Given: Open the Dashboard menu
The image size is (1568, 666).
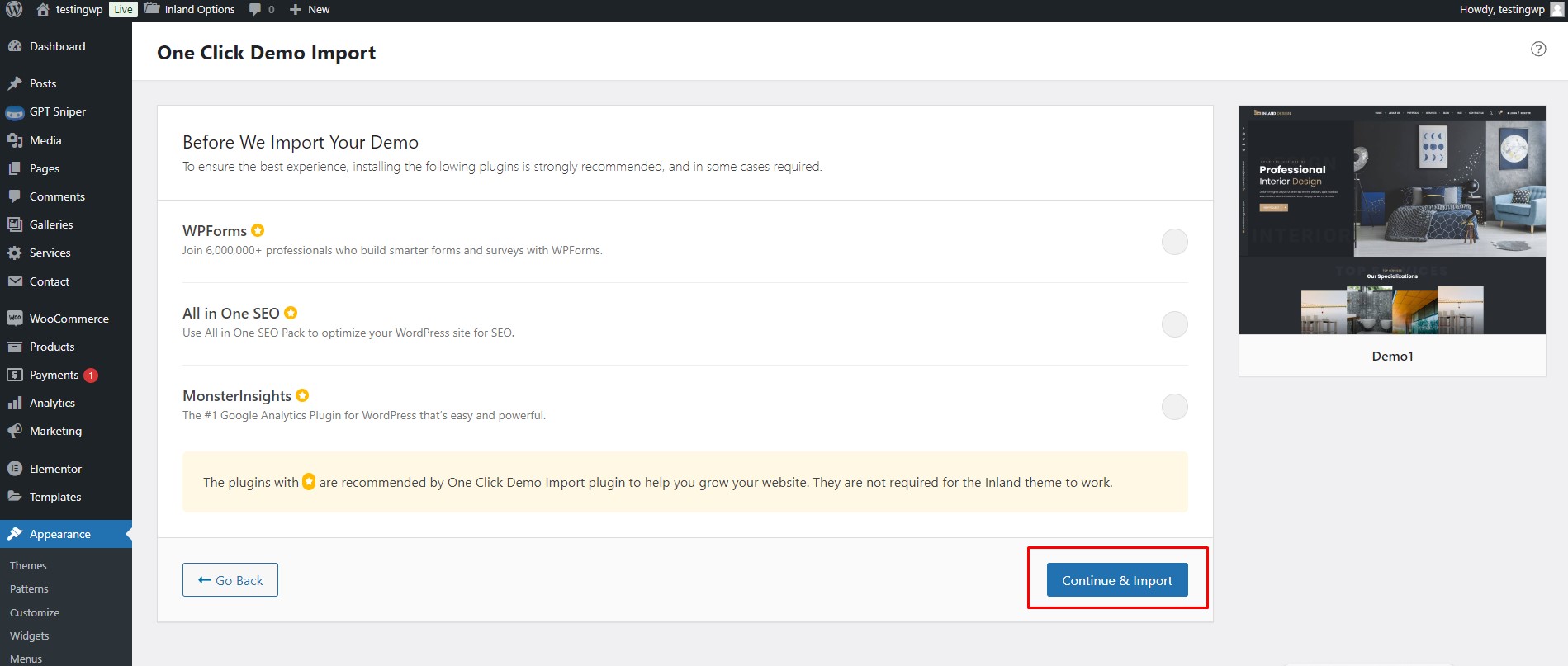Looking at the screenshot, I should coord(66,46).
